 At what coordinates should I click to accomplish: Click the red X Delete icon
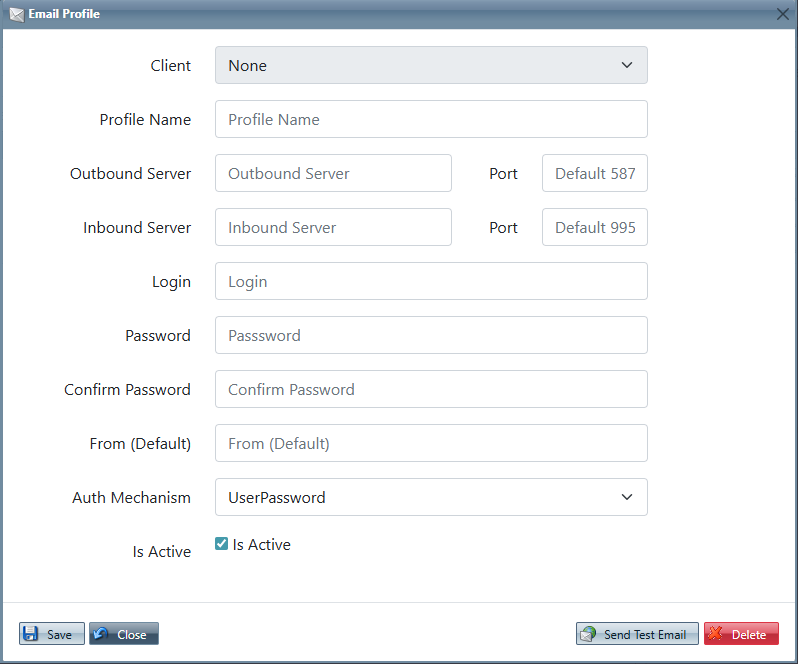(716, 634)
